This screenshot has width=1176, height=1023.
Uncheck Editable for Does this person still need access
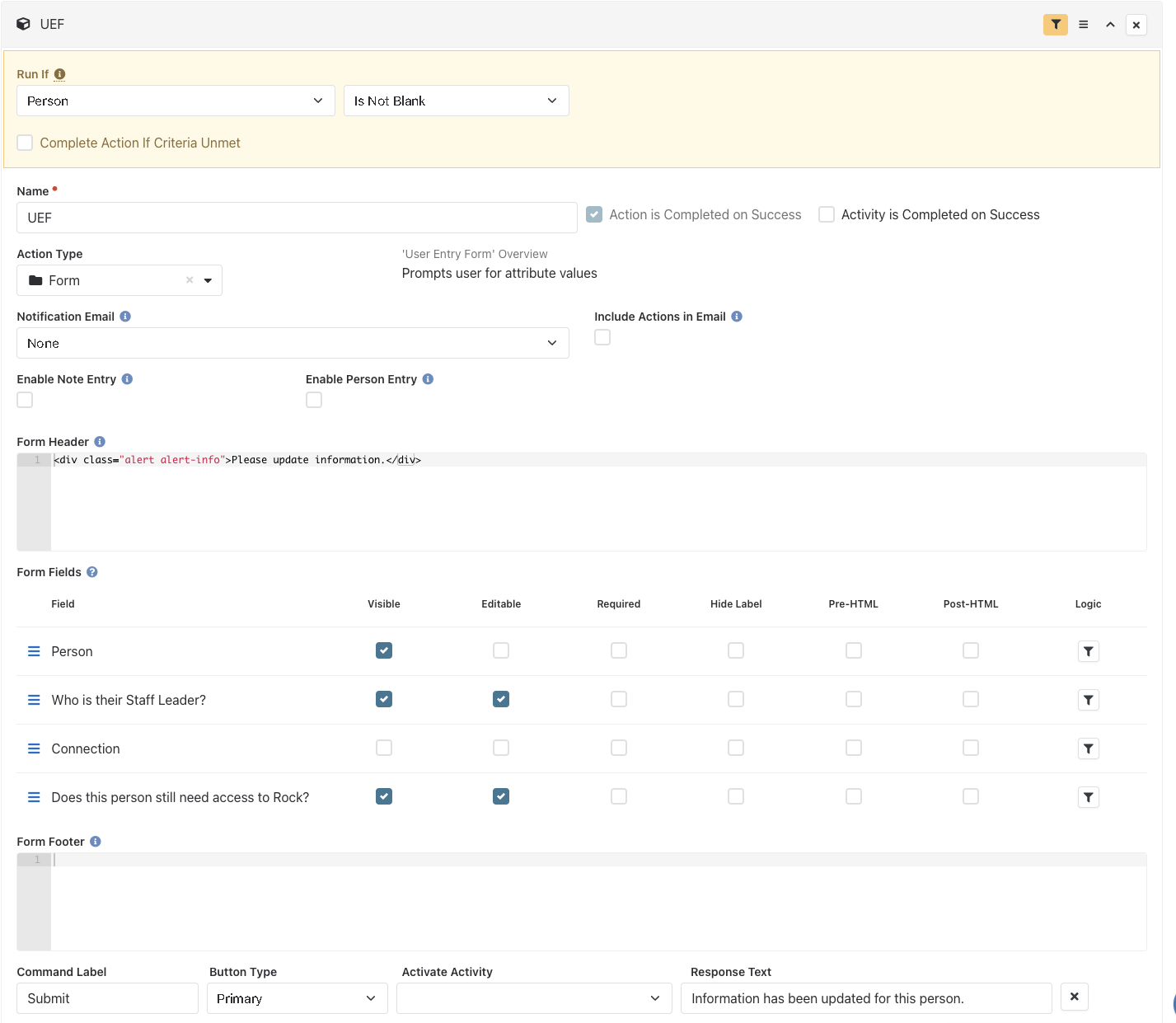[501, 796]
